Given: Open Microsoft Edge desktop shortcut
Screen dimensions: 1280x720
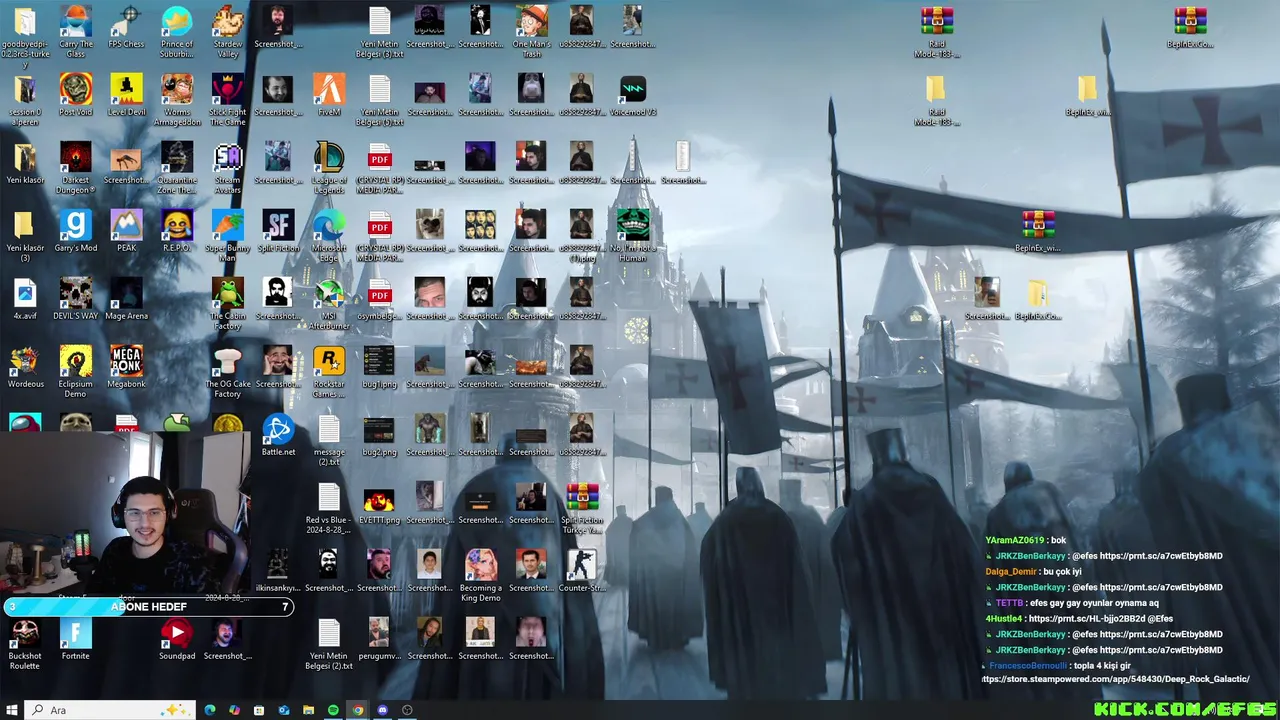Looking at the screenshot, I should coord(329,235).
